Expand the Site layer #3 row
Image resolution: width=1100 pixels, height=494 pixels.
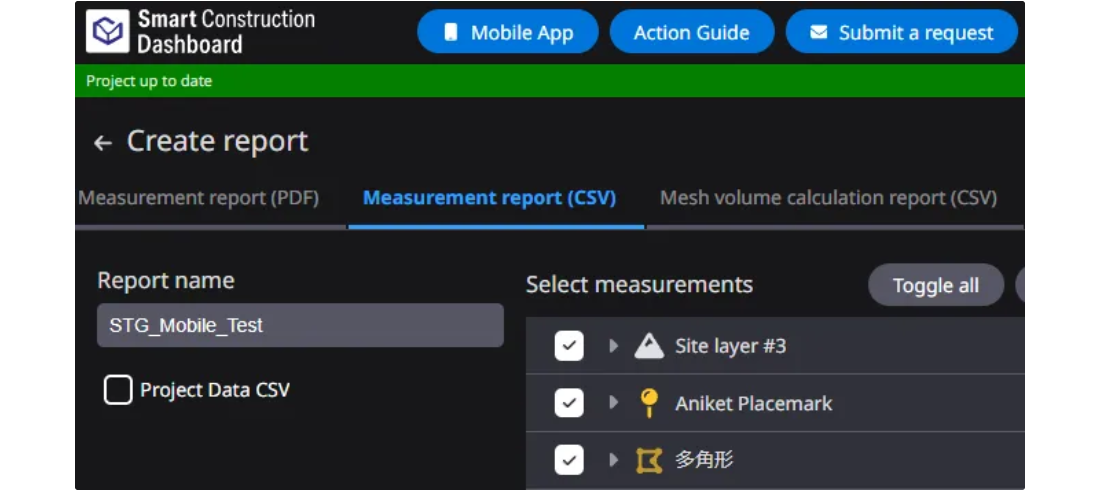coord(614,346)
